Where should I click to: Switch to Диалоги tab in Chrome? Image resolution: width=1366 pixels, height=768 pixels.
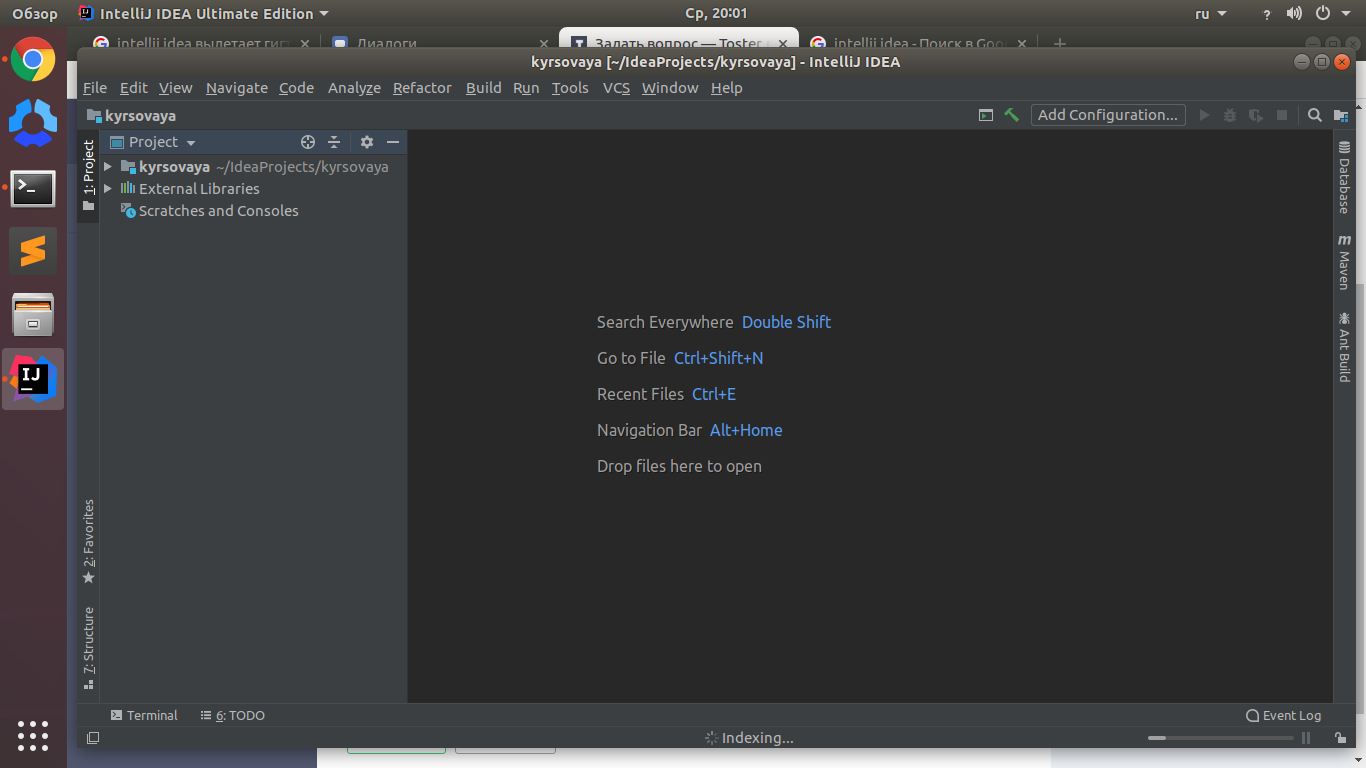(x=438, y=43)
